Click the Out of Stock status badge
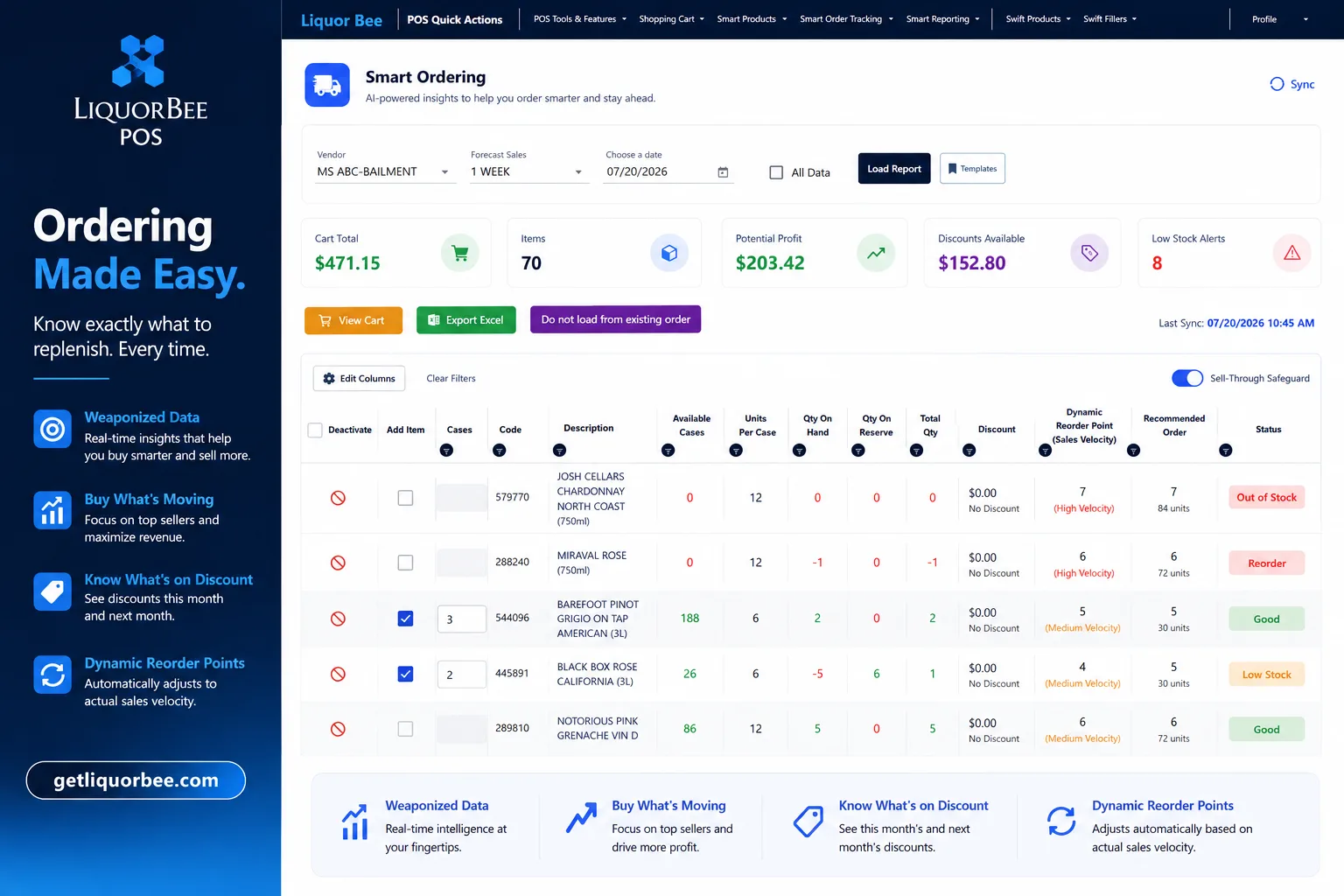The width and height of the screenshot is (1344, 896). pos(1266,497)
